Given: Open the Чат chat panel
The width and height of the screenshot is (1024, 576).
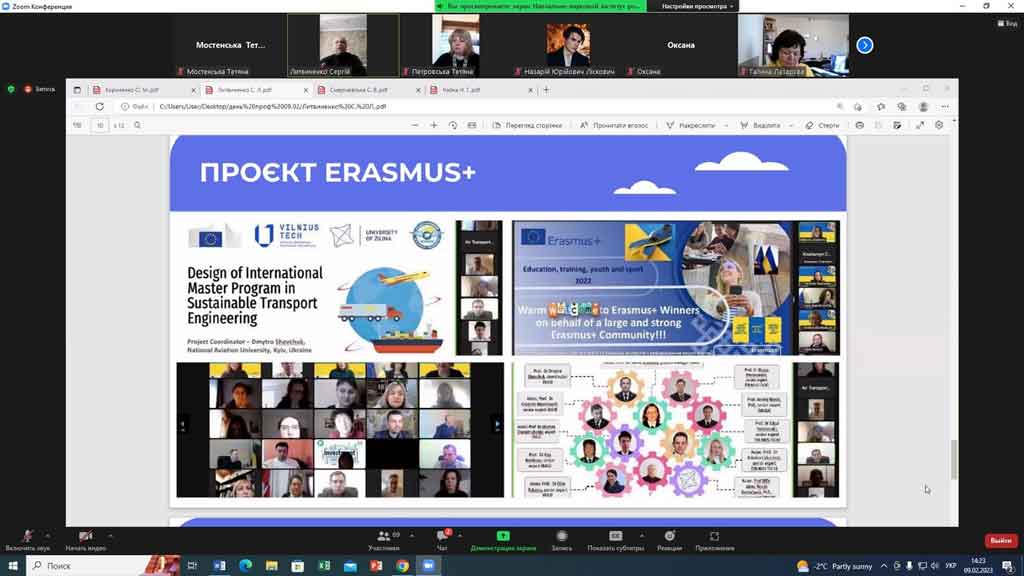Looking at the screenshot, I should point(442,538).
